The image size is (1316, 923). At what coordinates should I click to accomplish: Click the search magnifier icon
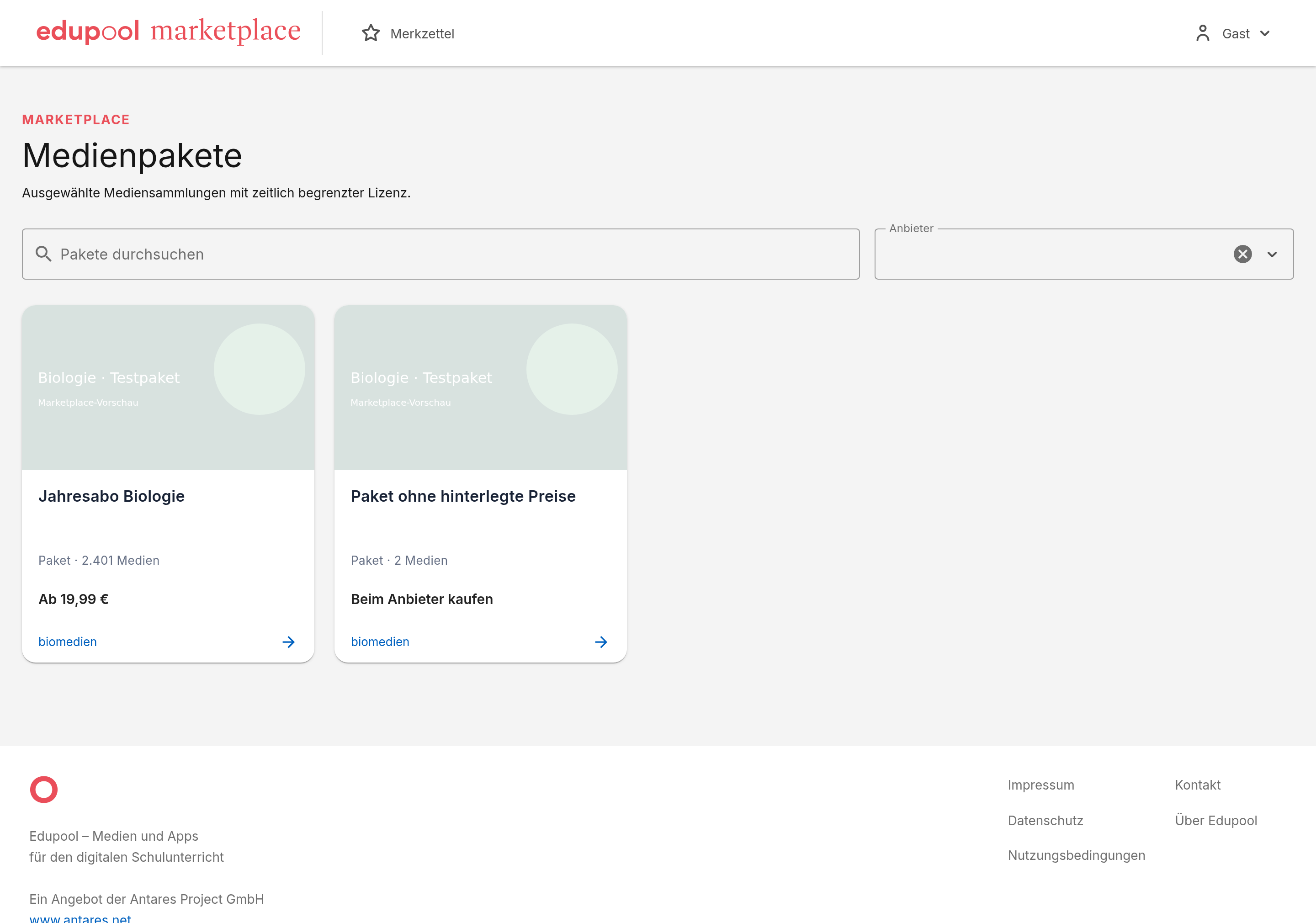click(x=43, y=254)
